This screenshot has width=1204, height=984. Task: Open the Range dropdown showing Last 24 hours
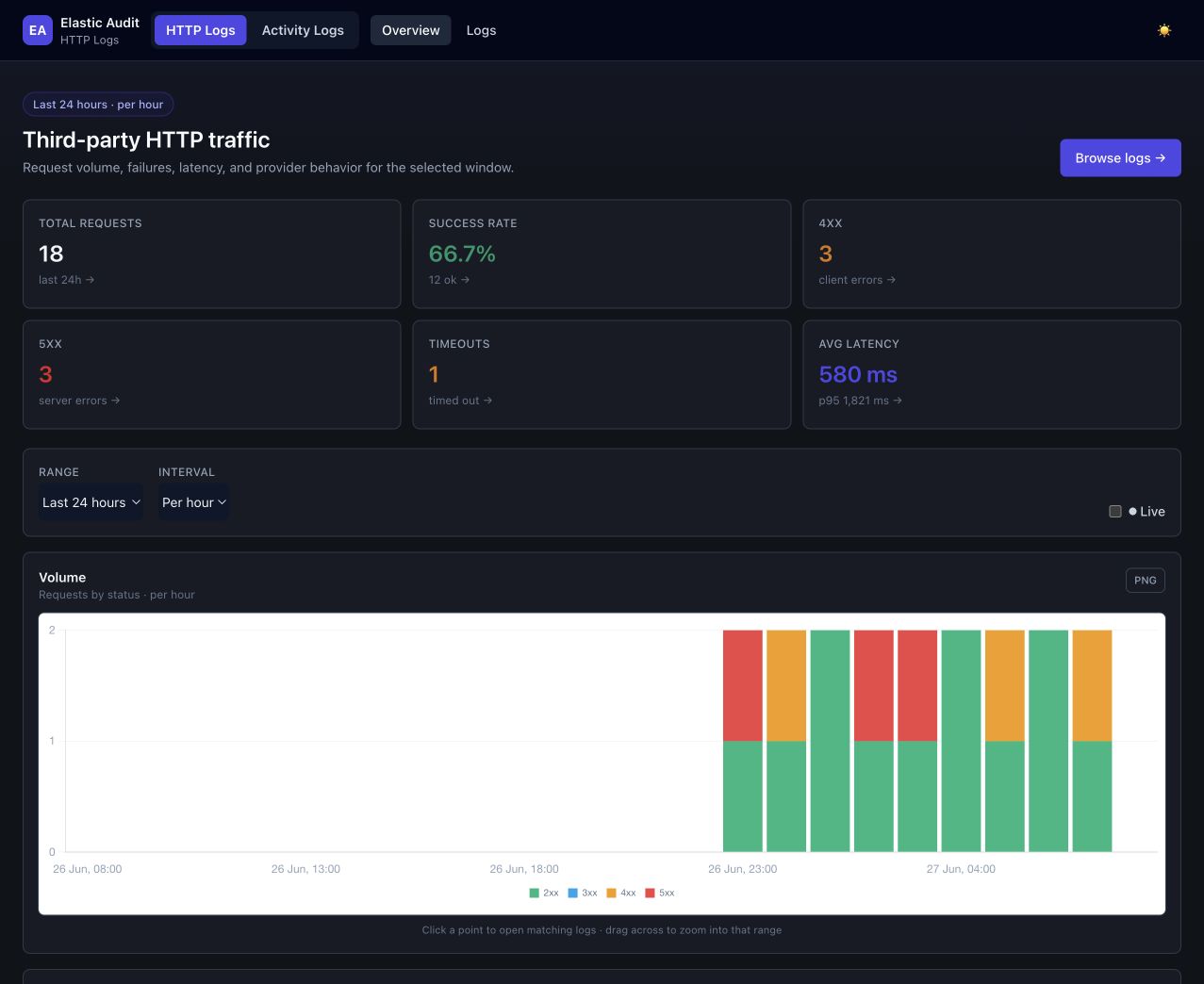coord(91,502)
